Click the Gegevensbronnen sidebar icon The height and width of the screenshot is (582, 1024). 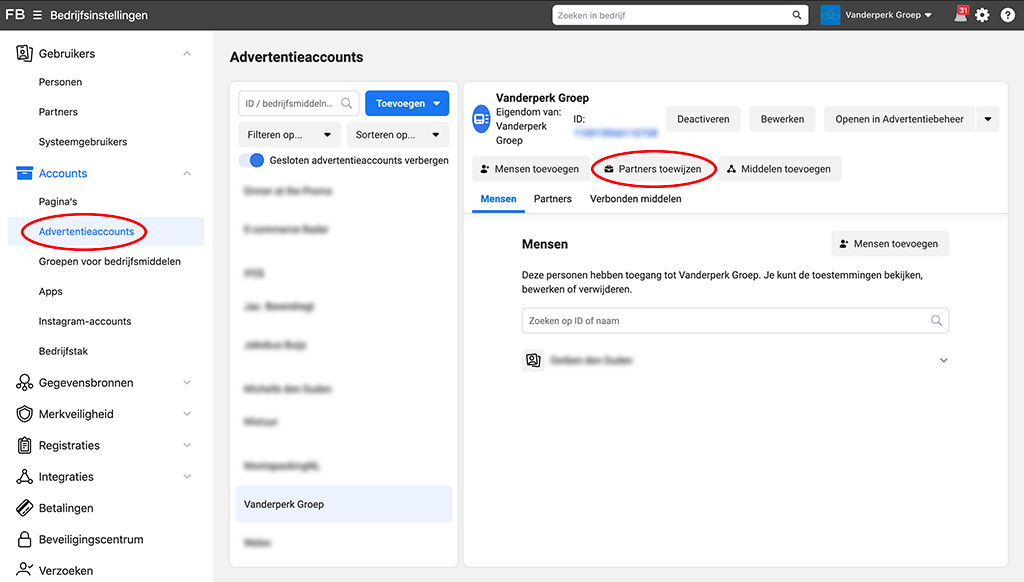pos(25,383)
